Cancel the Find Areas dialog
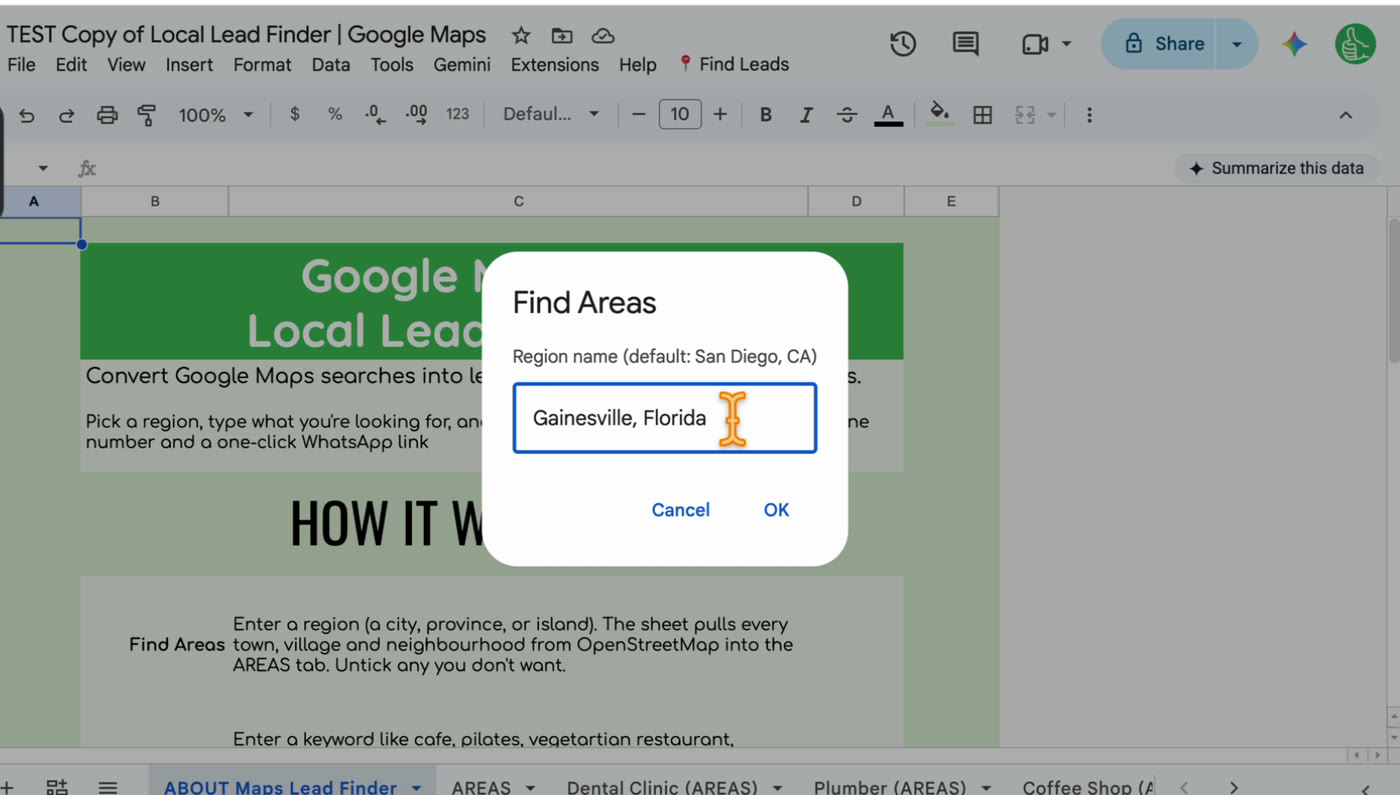1400x795 pixels. coord(681,510)
